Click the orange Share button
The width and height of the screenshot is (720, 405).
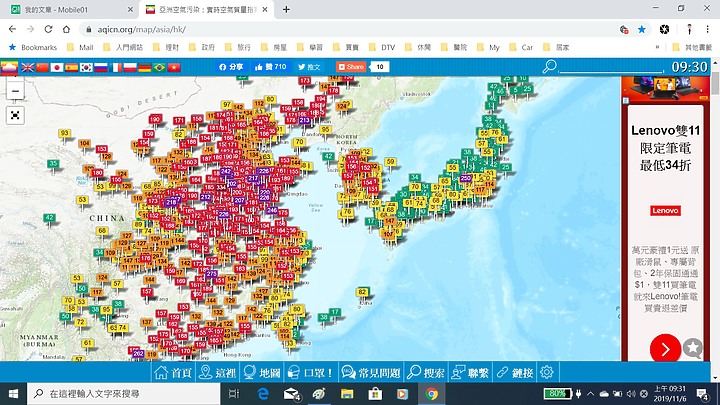point(351,67)
